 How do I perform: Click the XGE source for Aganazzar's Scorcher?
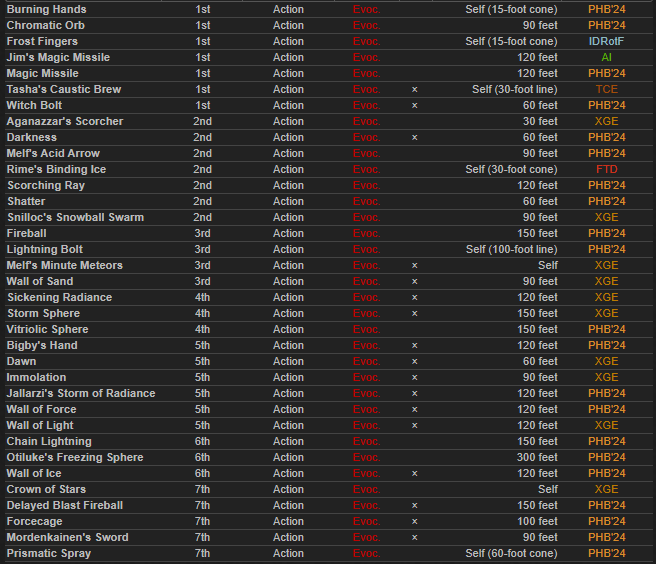tap(606, 121)
